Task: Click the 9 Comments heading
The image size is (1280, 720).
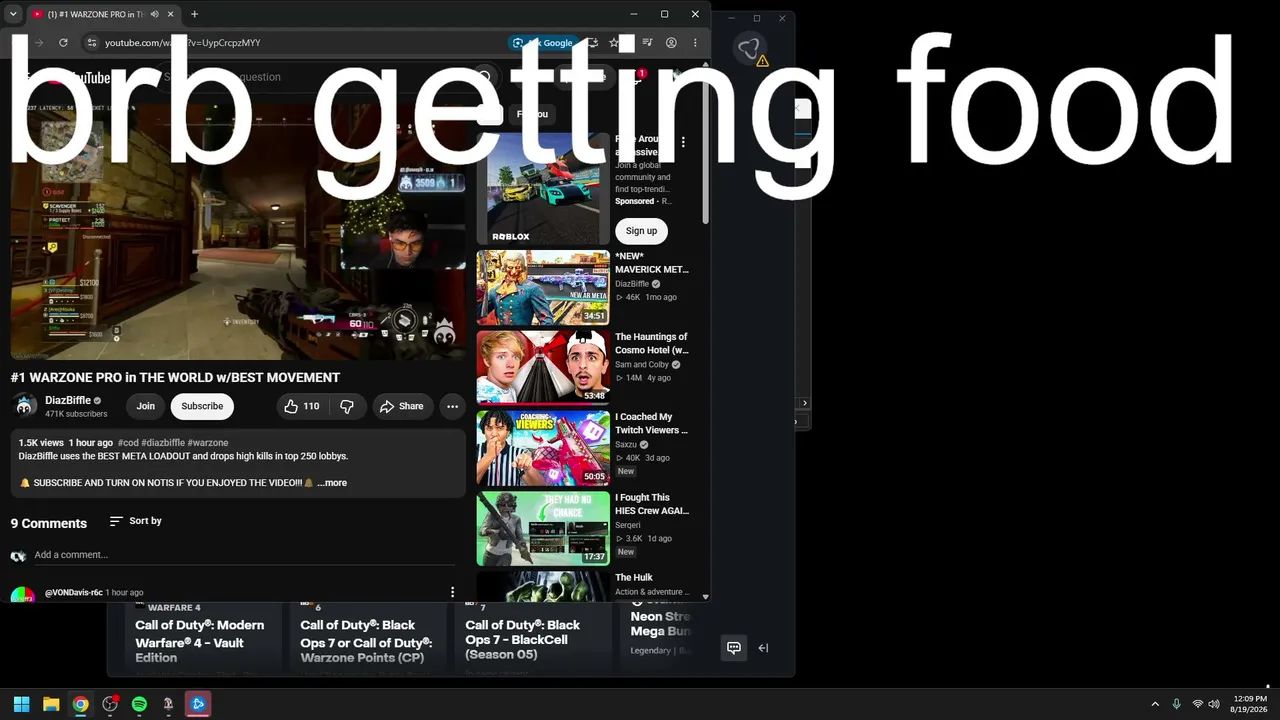Action: coord(49,523)
